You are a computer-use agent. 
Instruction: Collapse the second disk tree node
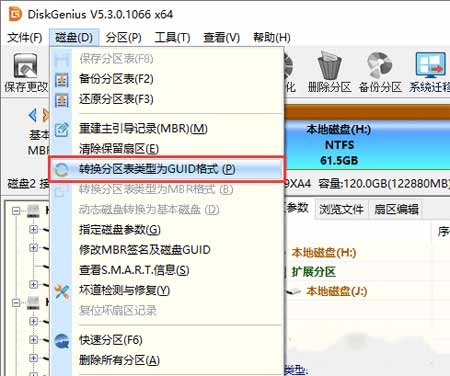16,303
